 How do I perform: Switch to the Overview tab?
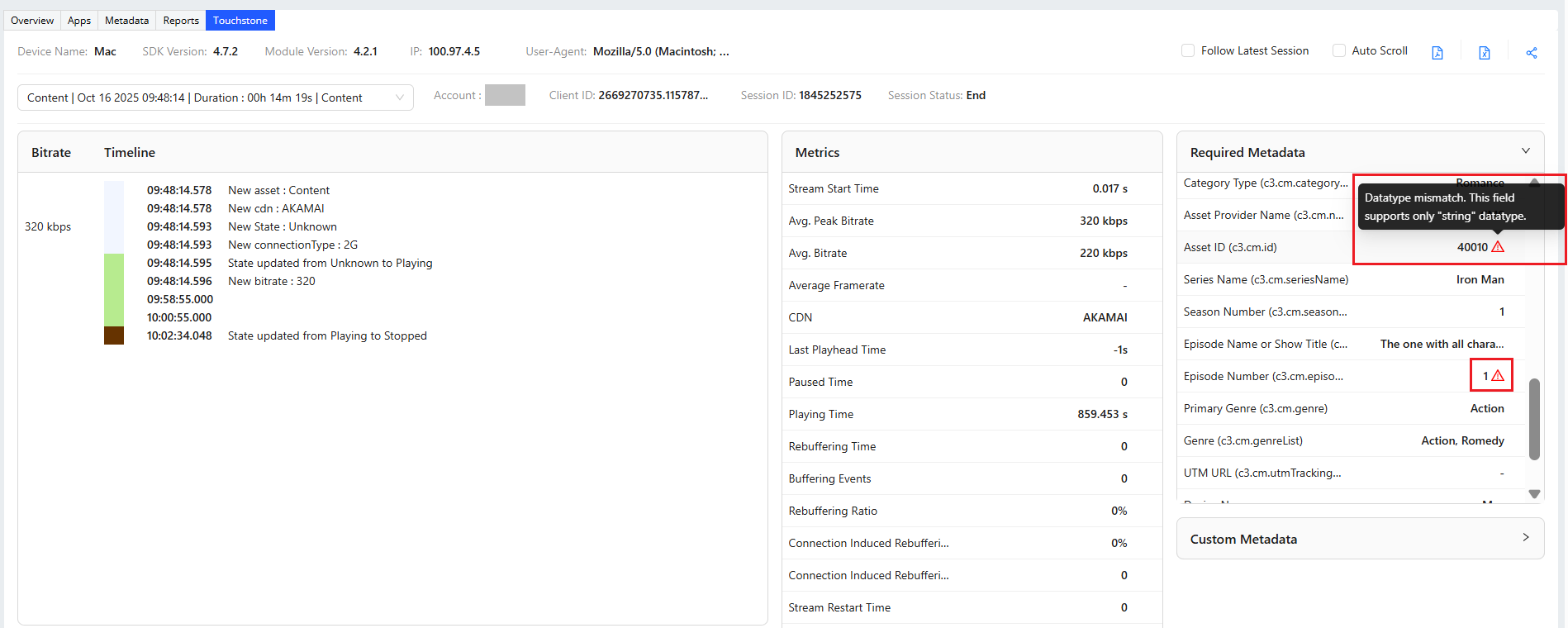pos(32,21)
